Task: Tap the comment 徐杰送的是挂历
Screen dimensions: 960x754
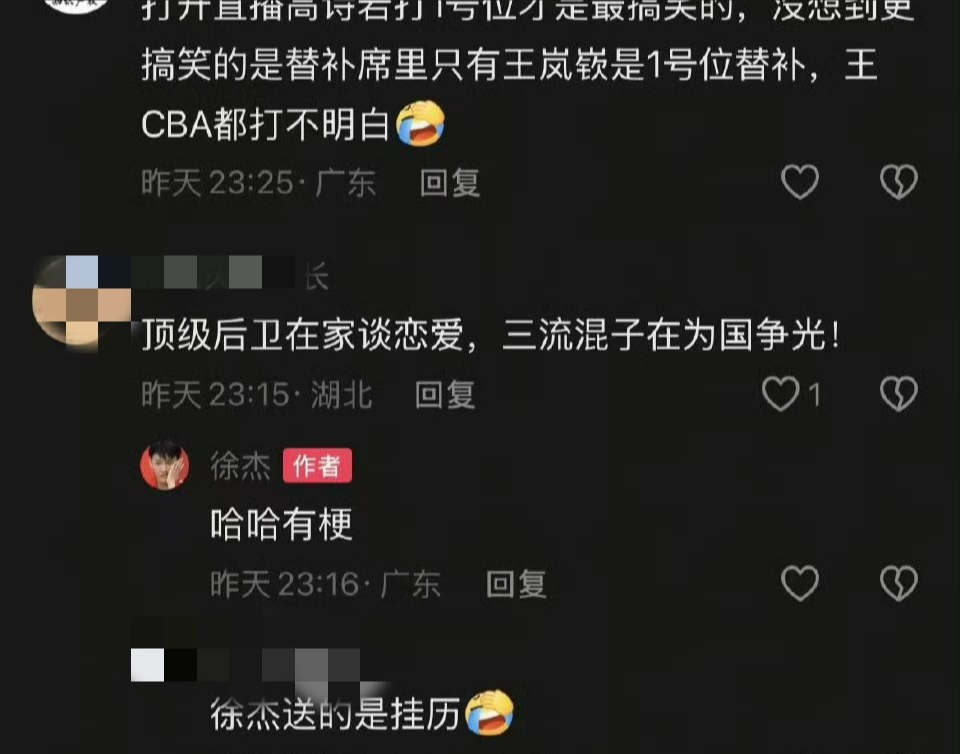Action: click(x=361, y=714)
